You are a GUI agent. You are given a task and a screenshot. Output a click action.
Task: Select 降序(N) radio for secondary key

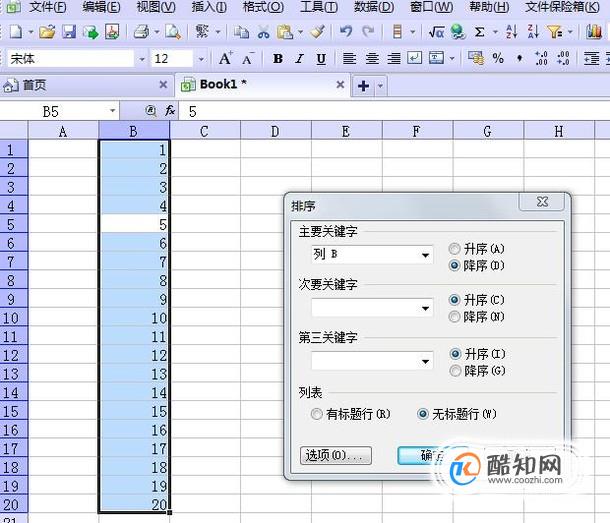click(454, 317)
